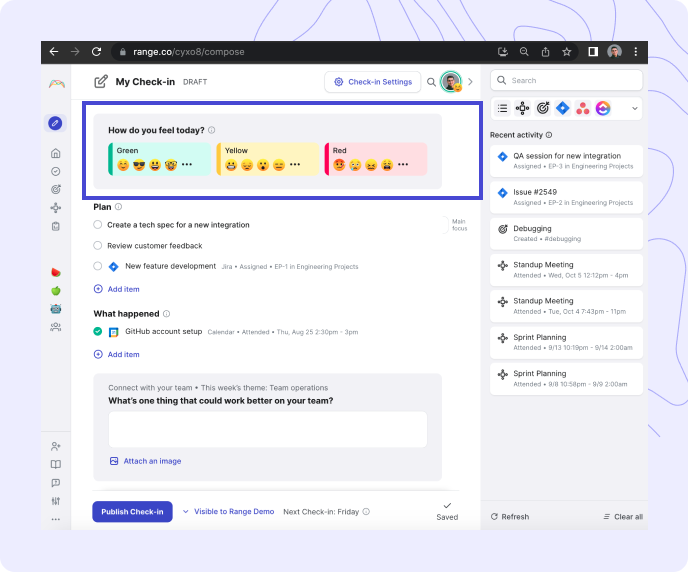Filter activity by the meetings icon tab
Screen dimensions: 688x572
[522, 108]
